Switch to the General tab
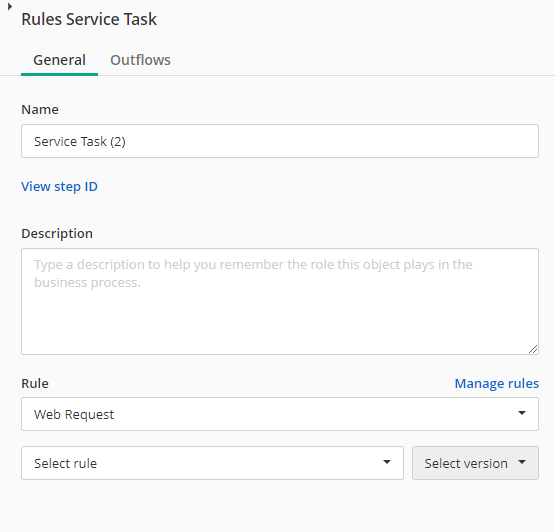555x532 pixels. tap(59, 60)
